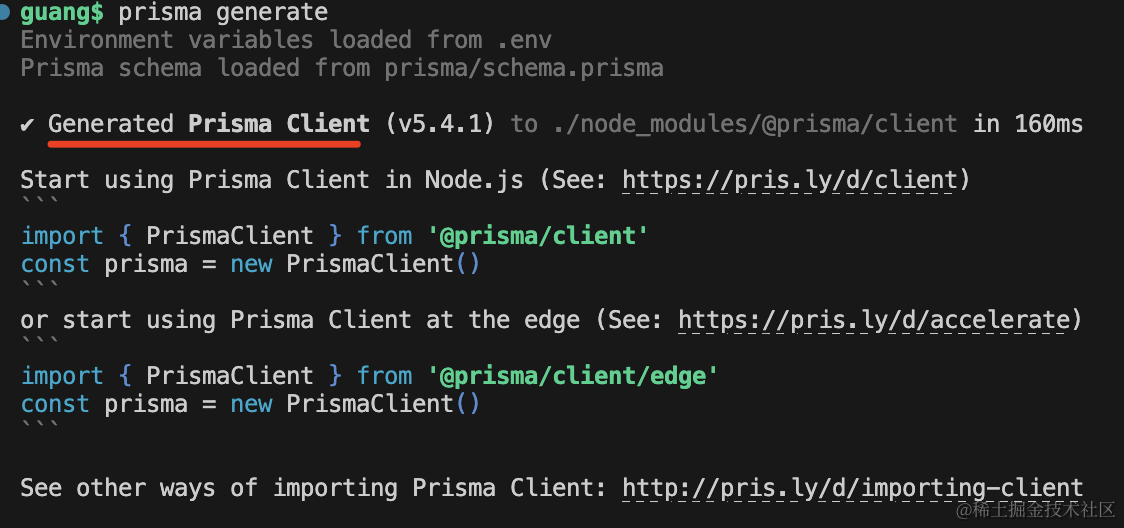Click the '@prisma/client/edge' import string
Image resolution: width=1124 pixels, height=528 pixels.
572,376
